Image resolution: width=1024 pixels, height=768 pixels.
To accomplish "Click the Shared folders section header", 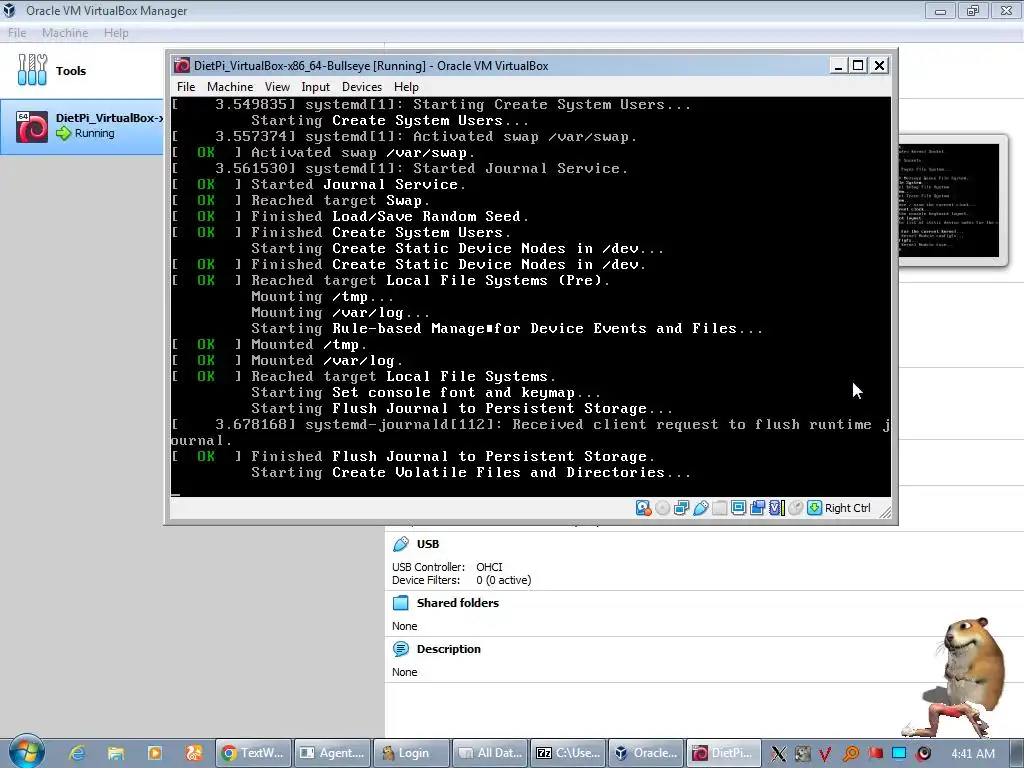I will pos(458,603).
